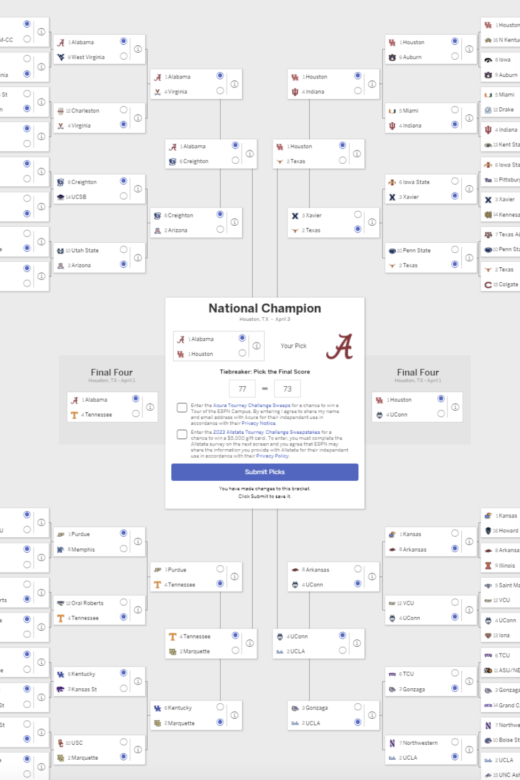Pick Houston as National Champion
Screen dimensions: 520x780
242,353
